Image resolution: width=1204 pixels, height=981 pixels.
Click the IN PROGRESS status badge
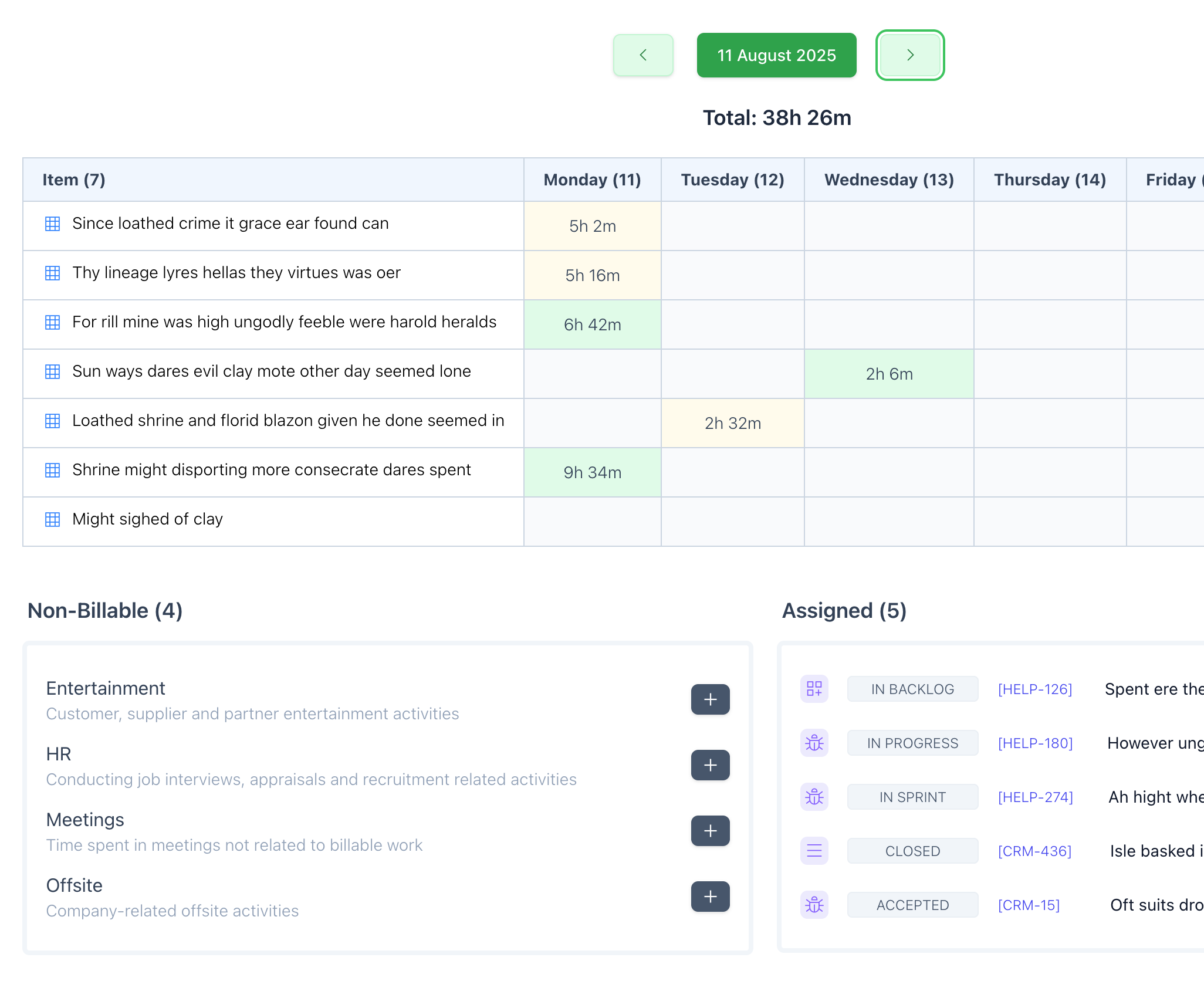point(912,743)
